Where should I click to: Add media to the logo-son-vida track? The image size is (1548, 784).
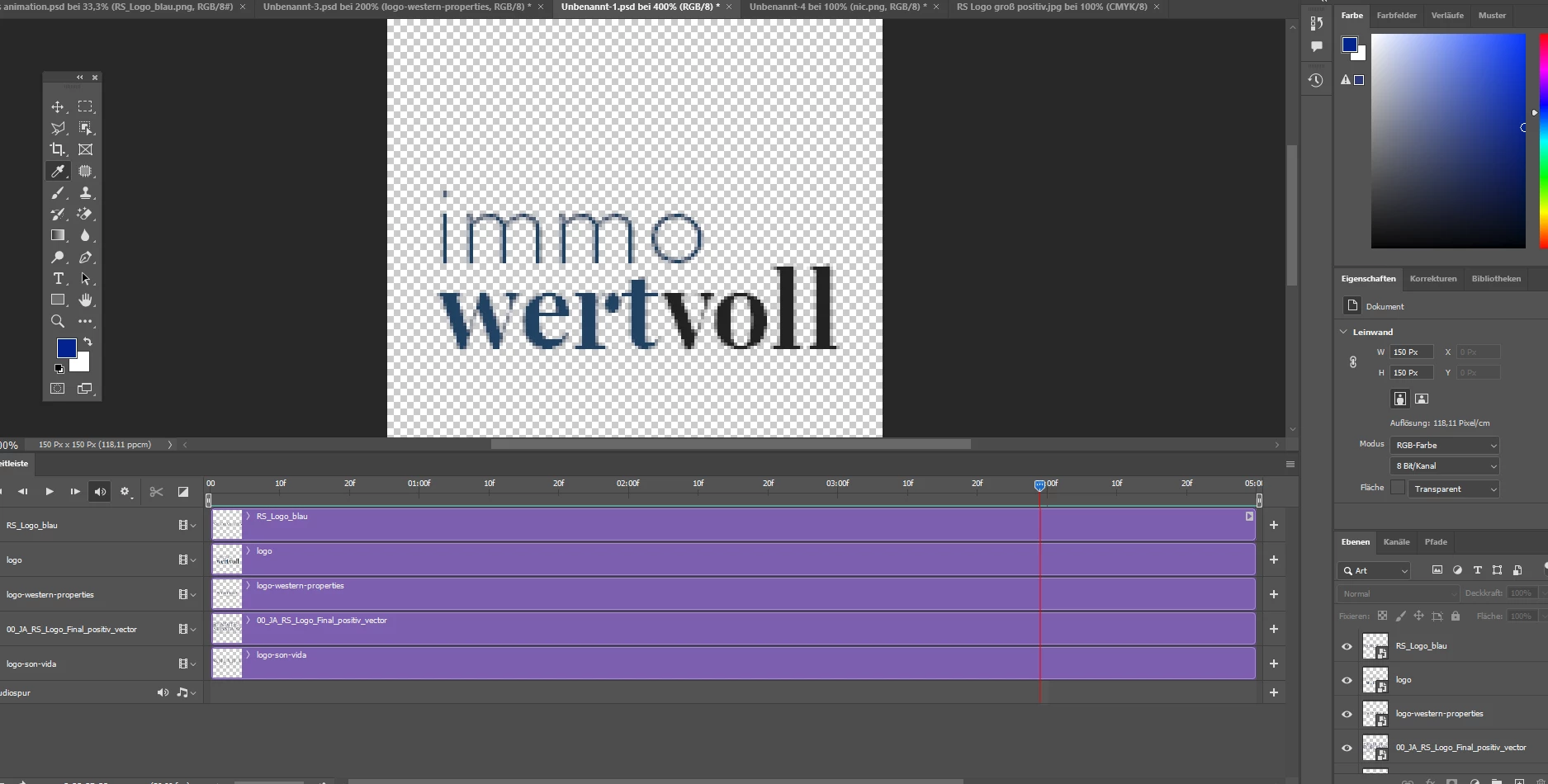(1274, 664)
